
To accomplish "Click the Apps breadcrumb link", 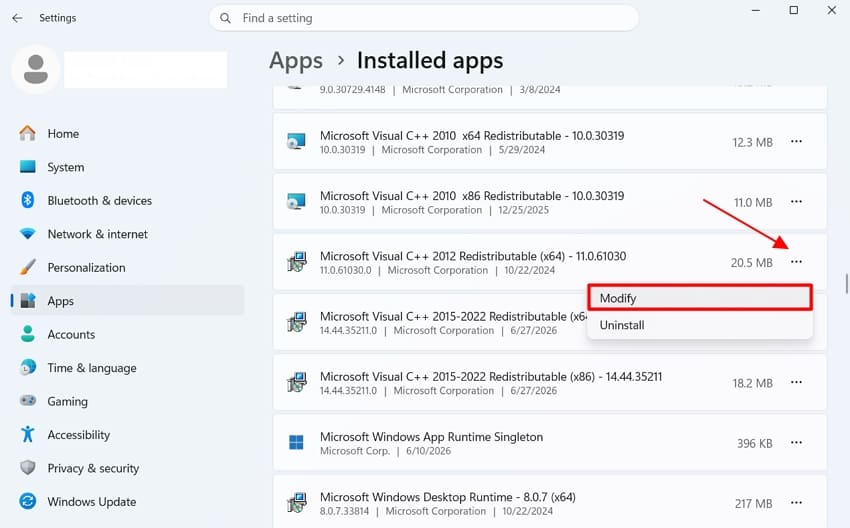I will (296, 60).
